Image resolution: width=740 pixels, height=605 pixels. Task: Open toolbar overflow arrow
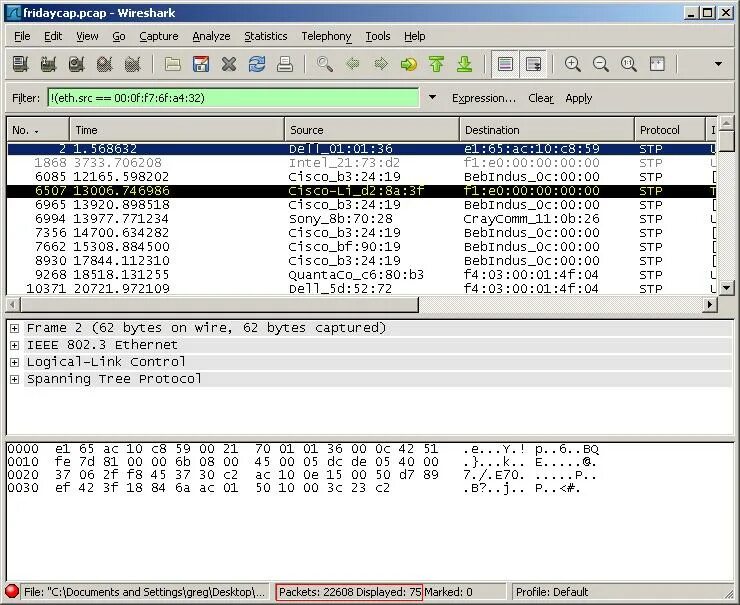coord(718,64)
